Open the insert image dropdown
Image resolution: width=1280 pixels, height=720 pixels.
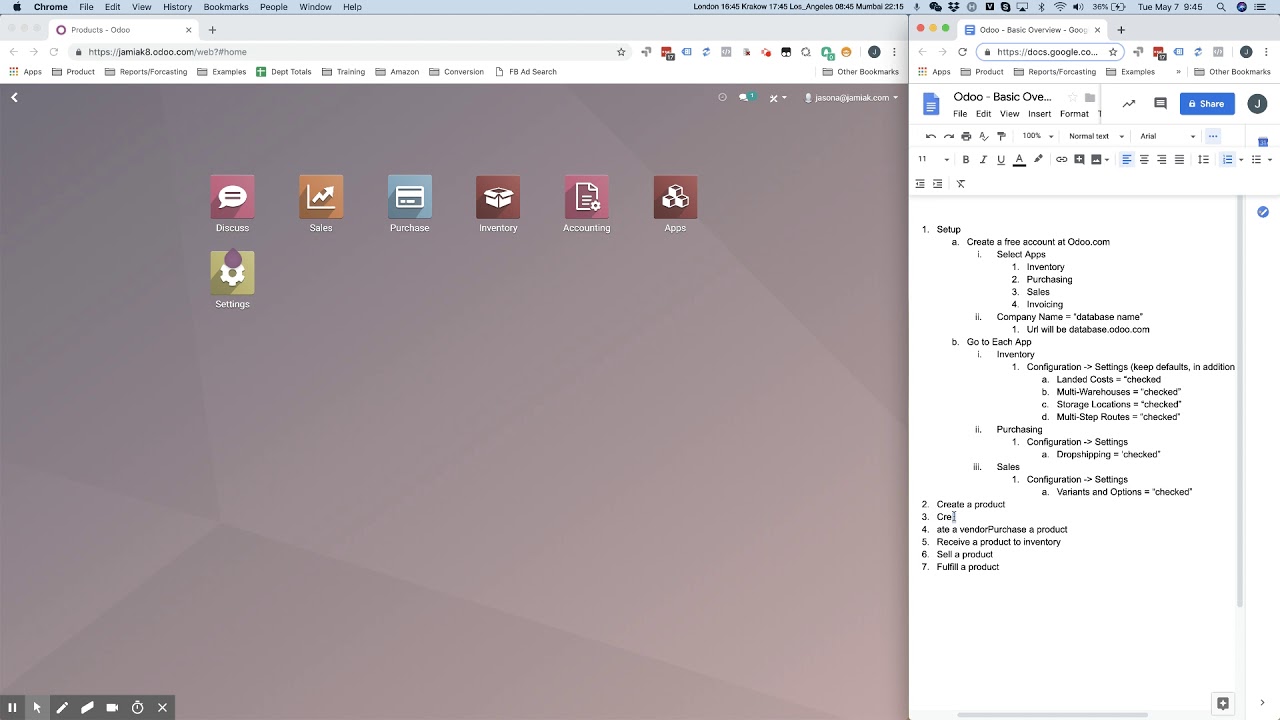(x=1100, y=159)
